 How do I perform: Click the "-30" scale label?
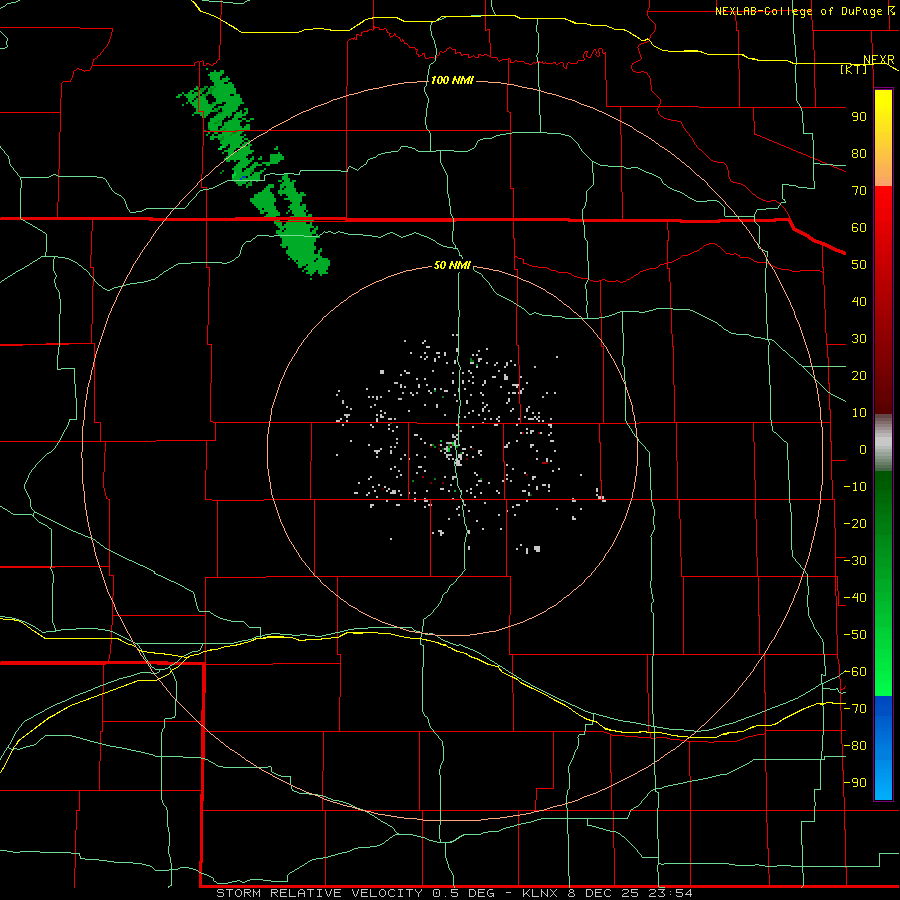click(x=855, y=561)
